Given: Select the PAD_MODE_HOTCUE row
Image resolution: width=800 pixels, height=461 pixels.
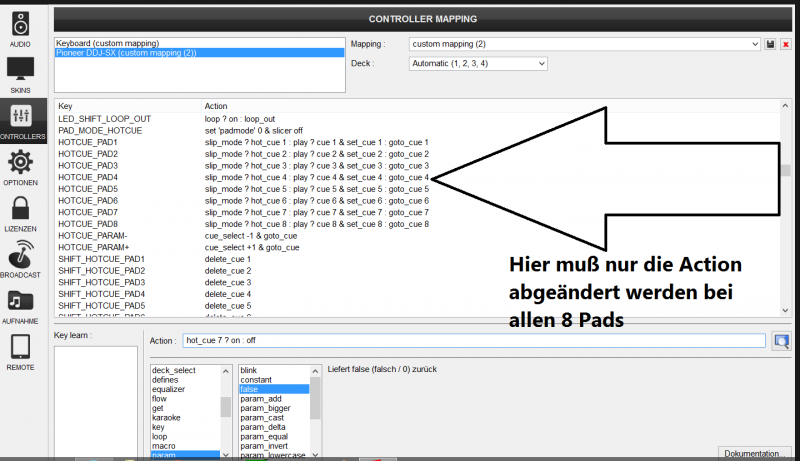Looking at the screenshot, I should tap(417, 131).
